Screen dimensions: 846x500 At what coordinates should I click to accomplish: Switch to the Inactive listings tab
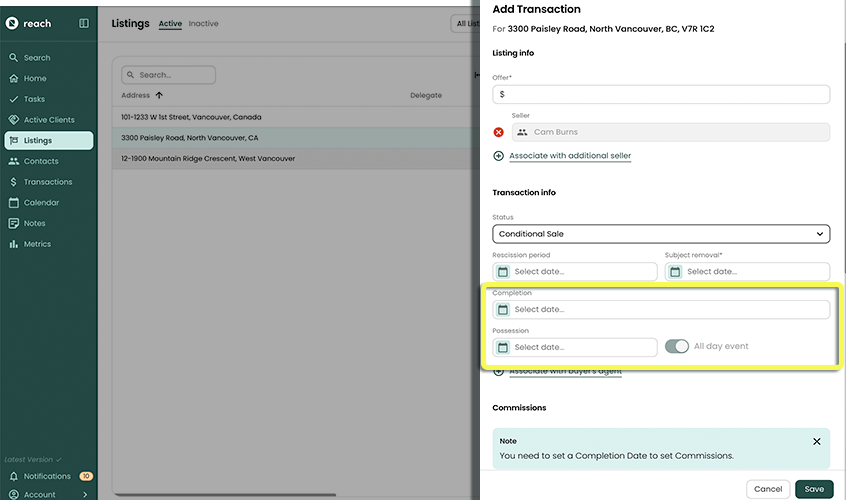pyautogui.click(x=203, y=24)
